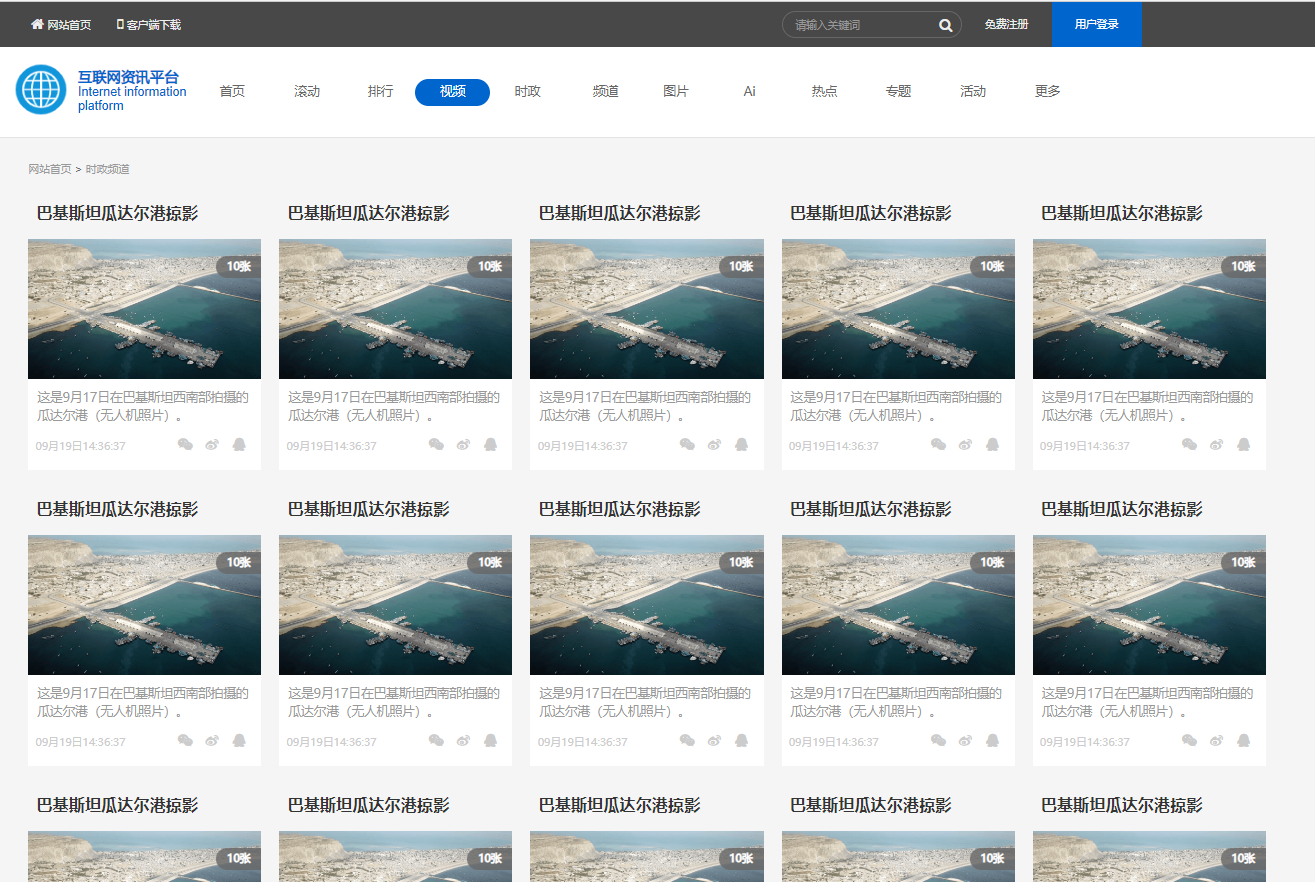Open the top-row fifth card's port photo

point(1149,309)
